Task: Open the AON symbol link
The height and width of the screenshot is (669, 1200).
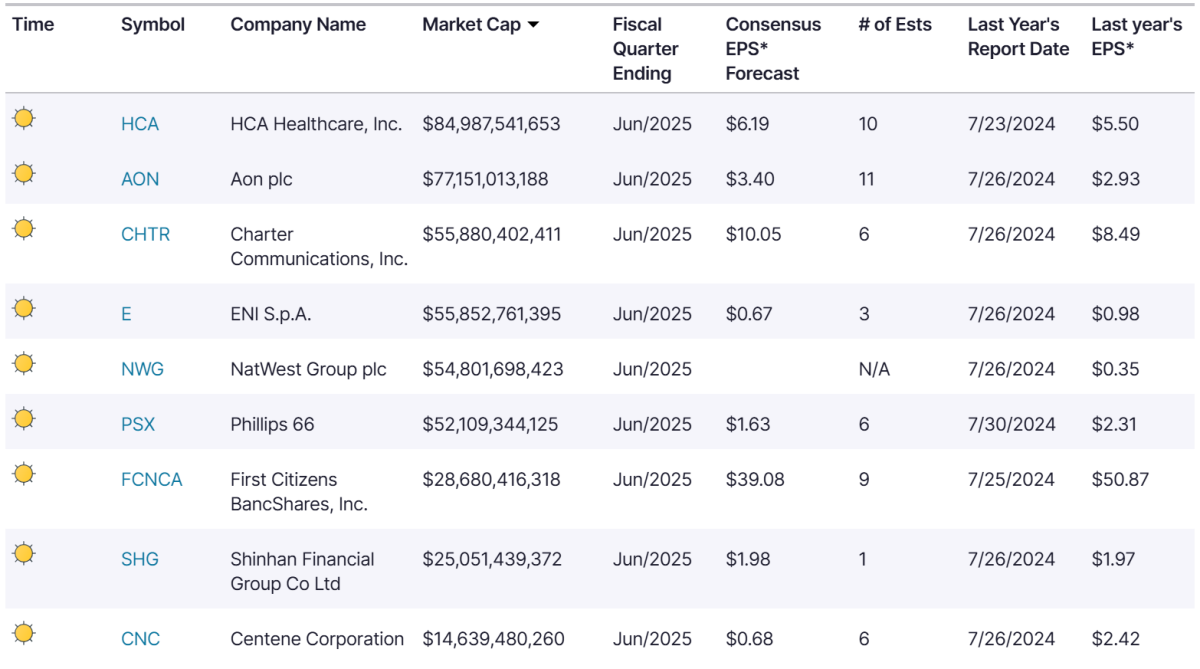Action: (x=140, y=179)
